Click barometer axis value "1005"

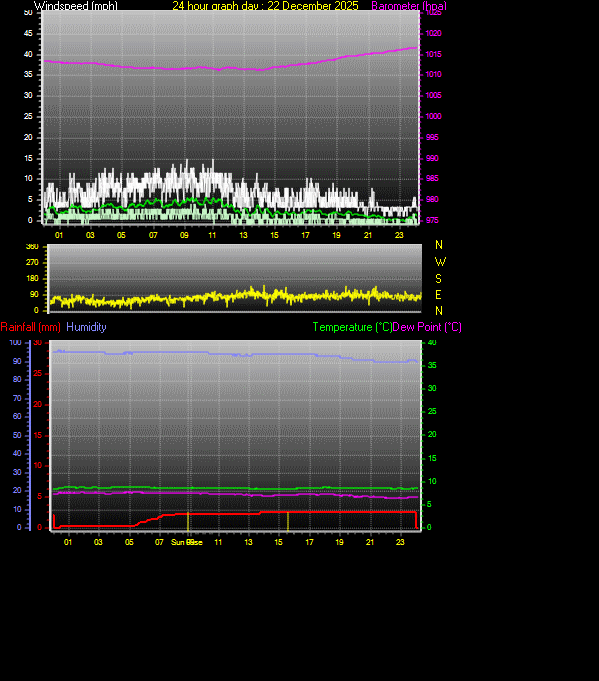pyautogui.click(x=434, y=95)
